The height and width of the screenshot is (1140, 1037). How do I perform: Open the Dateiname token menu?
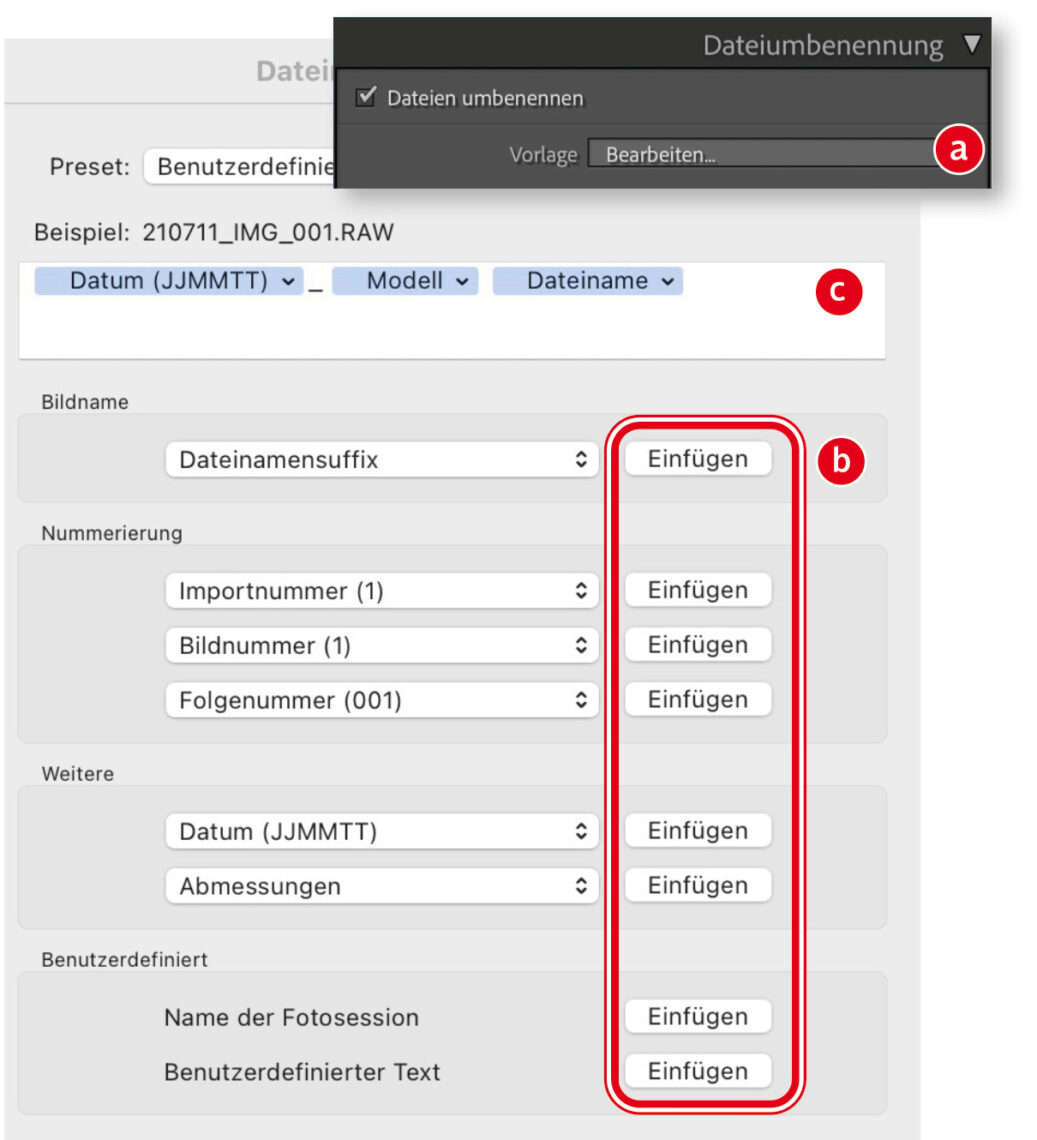pos(588,282)
